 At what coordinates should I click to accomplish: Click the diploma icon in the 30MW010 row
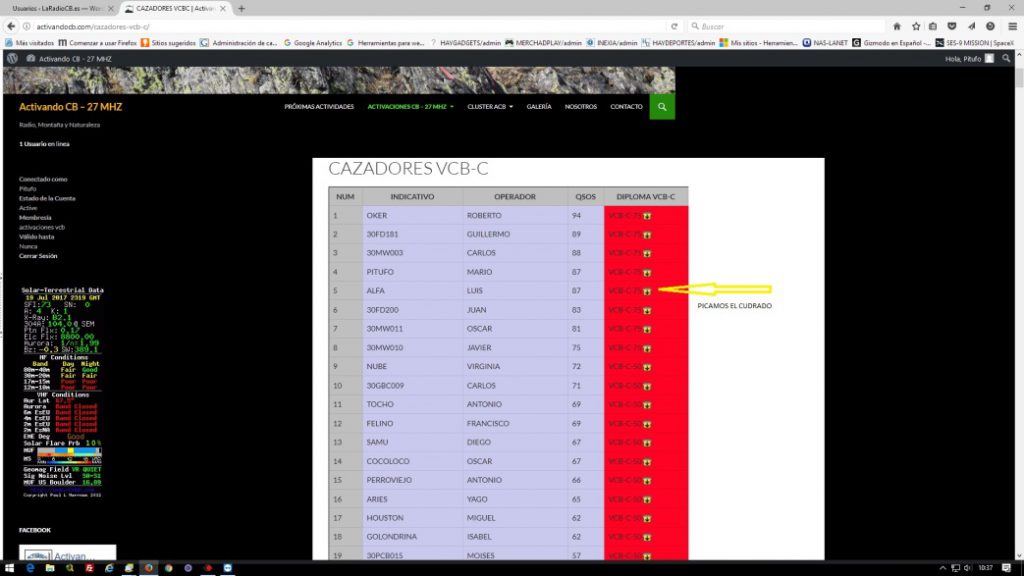pyautogui.click(x=647, y=348)
